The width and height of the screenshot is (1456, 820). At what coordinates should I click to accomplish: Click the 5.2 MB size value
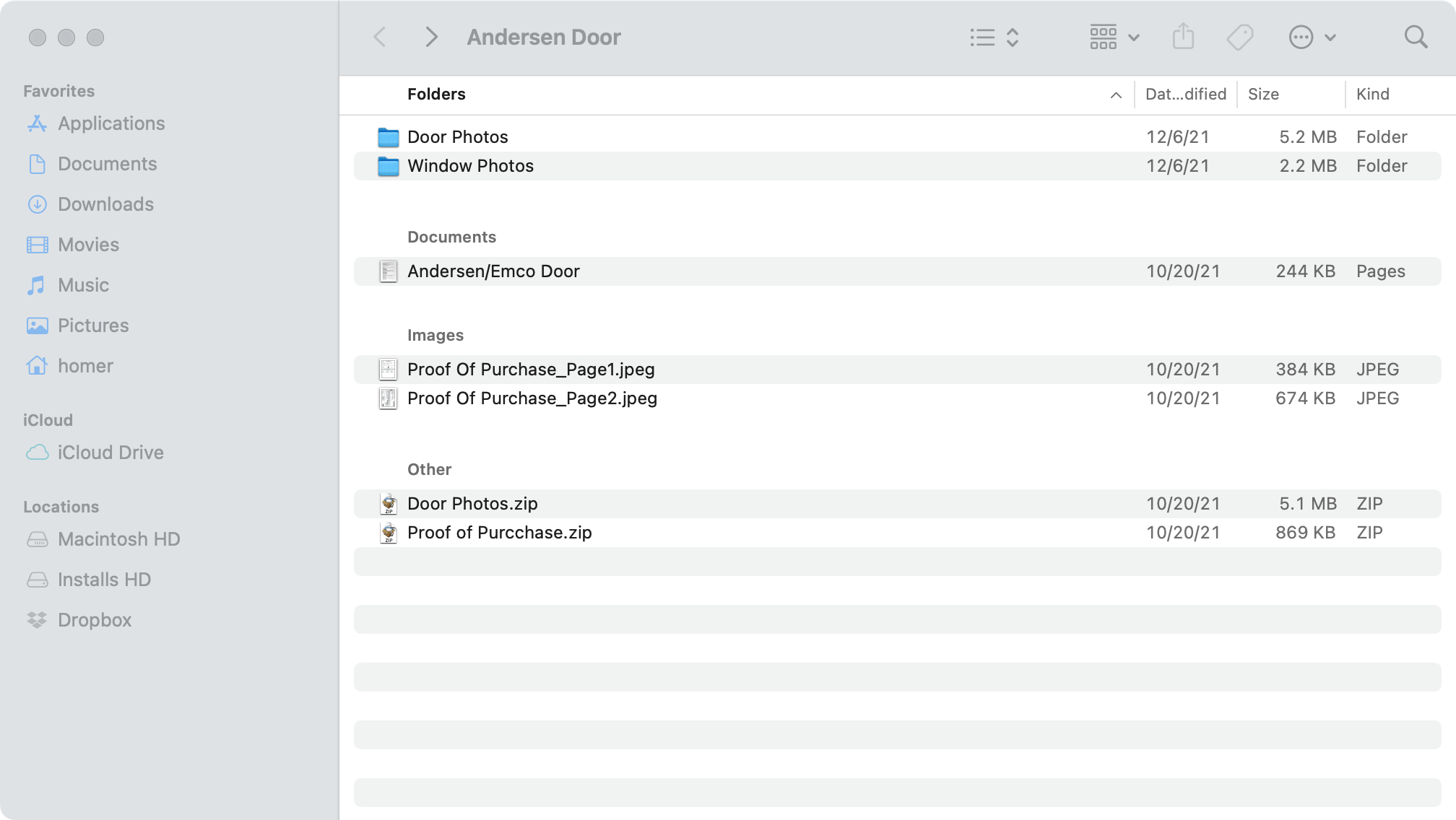pos(1308,137)
